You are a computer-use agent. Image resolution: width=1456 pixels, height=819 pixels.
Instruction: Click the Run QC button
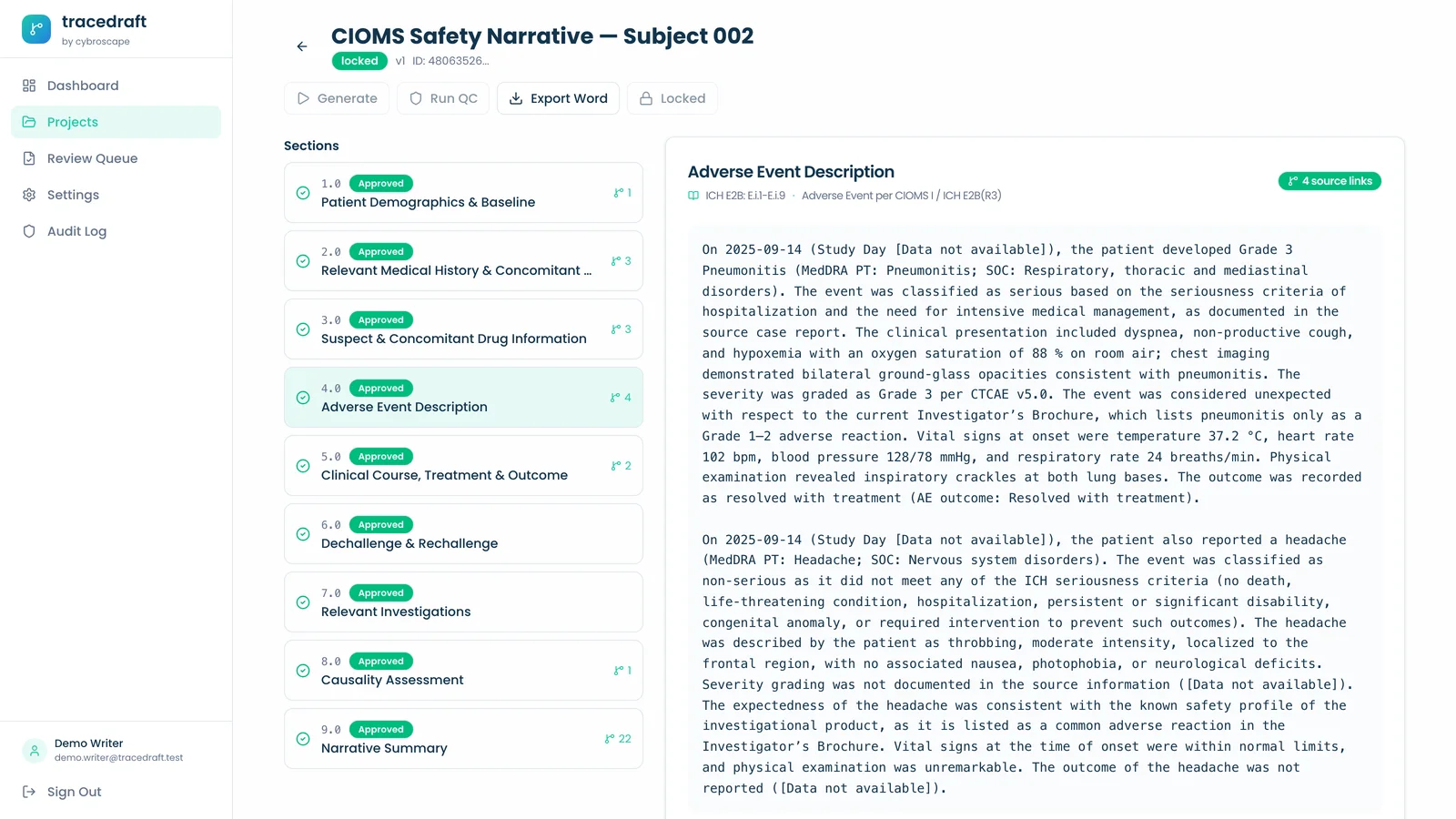point(443,98)
